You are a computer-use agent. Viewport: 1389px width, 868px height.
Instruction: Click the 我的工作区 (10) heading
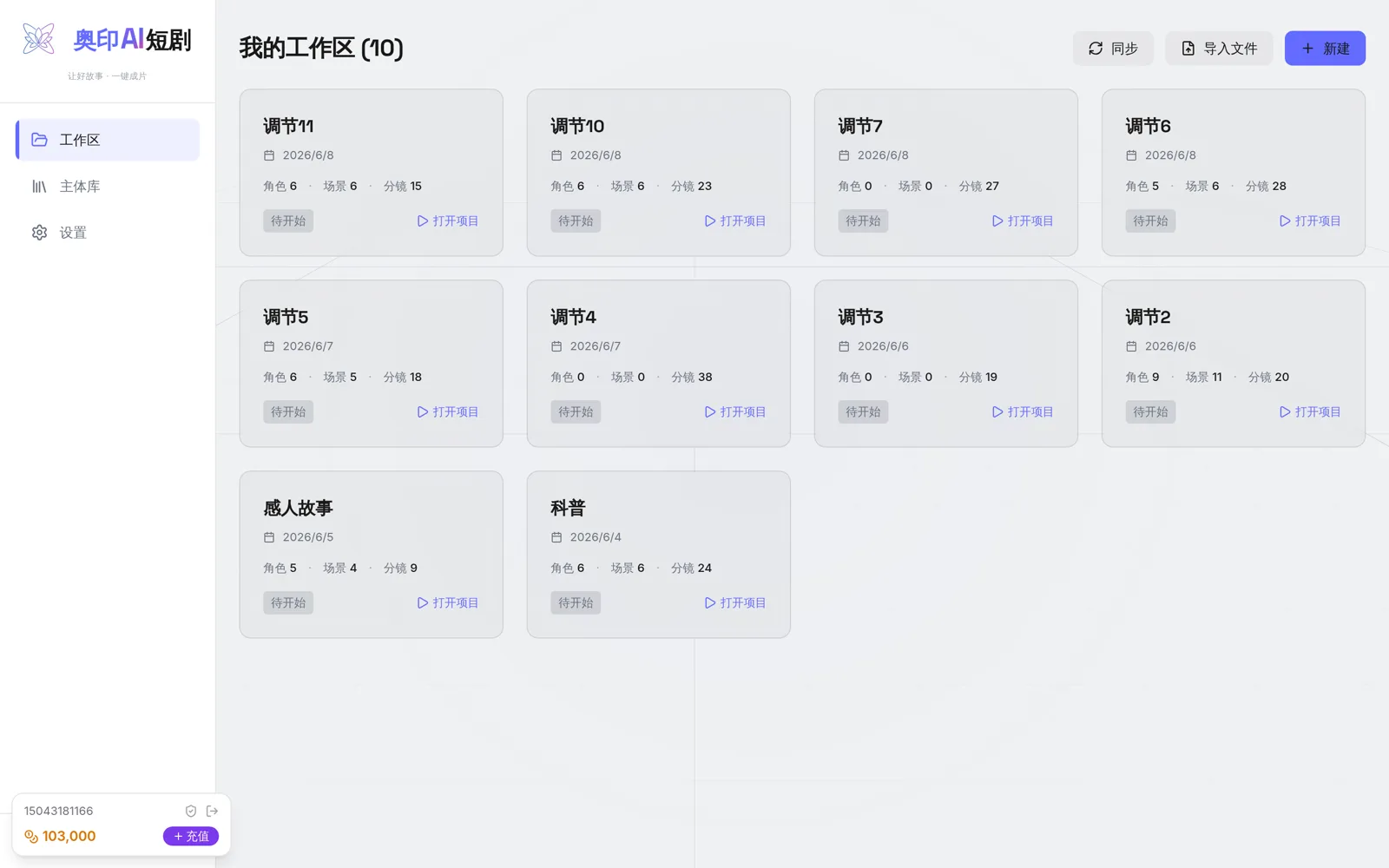click(x=321, y=48)
